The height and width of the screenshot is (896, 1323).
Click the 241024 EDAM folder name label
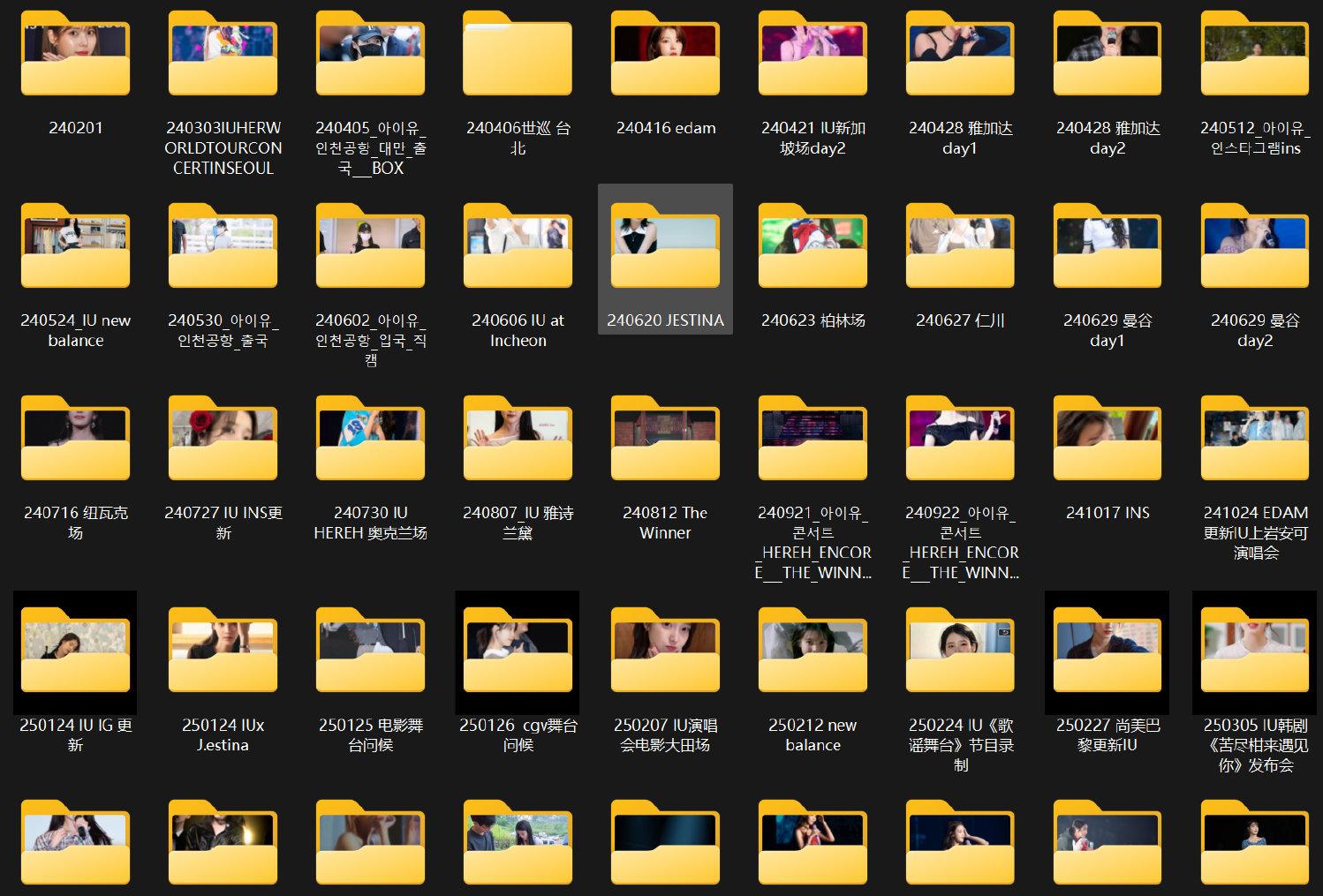pos(1255,532)
